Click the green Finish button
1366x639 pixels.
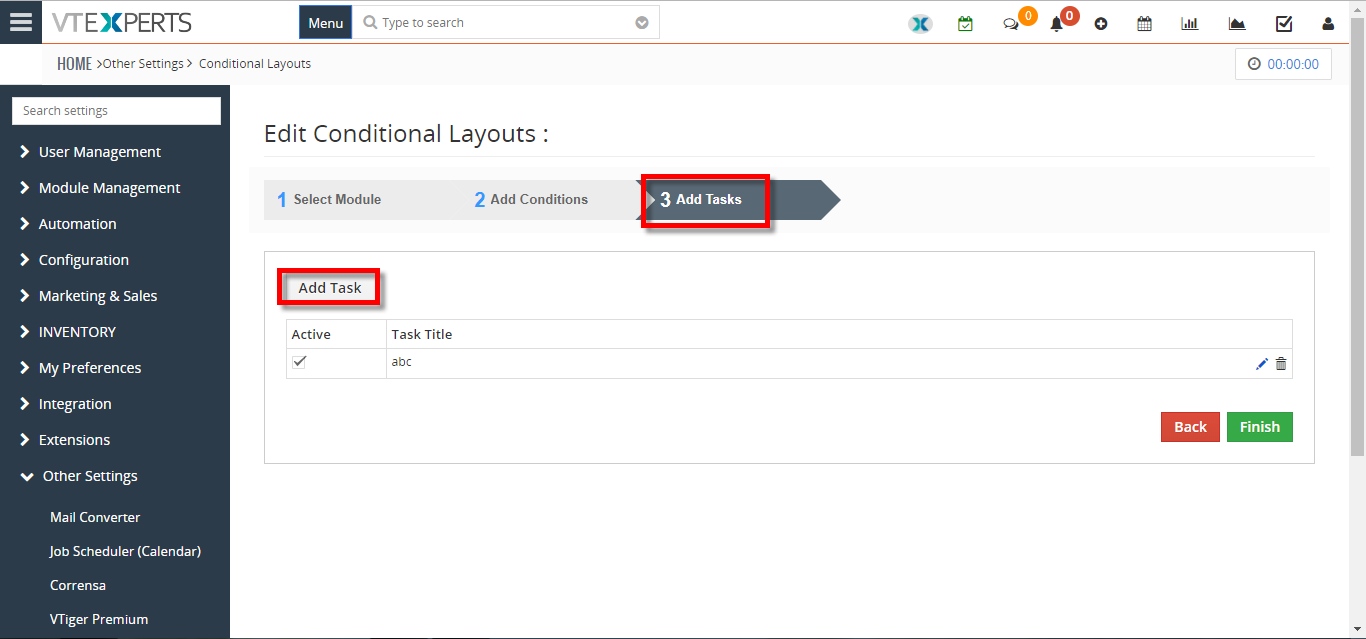[1260, 427]
